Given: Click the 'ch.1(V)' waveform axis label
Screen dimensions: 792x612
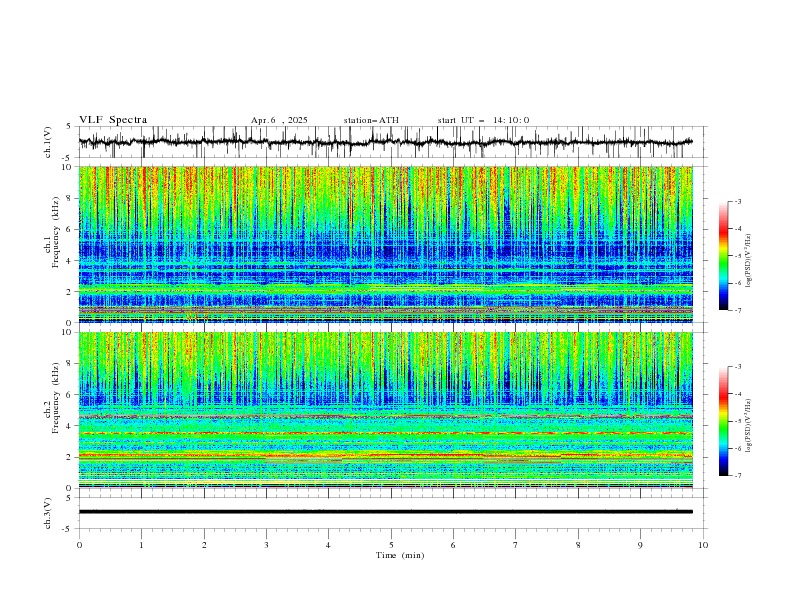Looking at the screenshot, I should (48, 142).
